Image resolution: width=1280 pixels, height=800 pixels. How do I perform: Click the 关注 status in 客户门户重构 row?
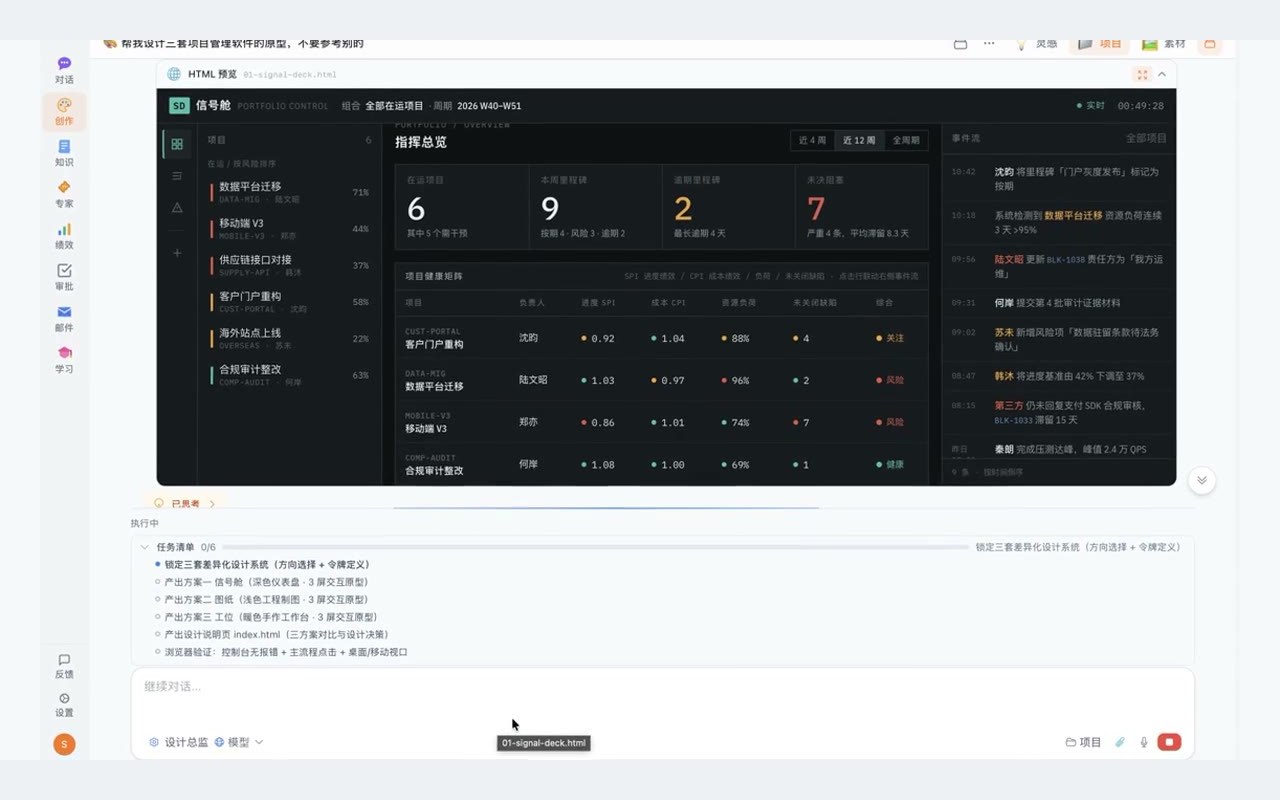click(889, 338)
